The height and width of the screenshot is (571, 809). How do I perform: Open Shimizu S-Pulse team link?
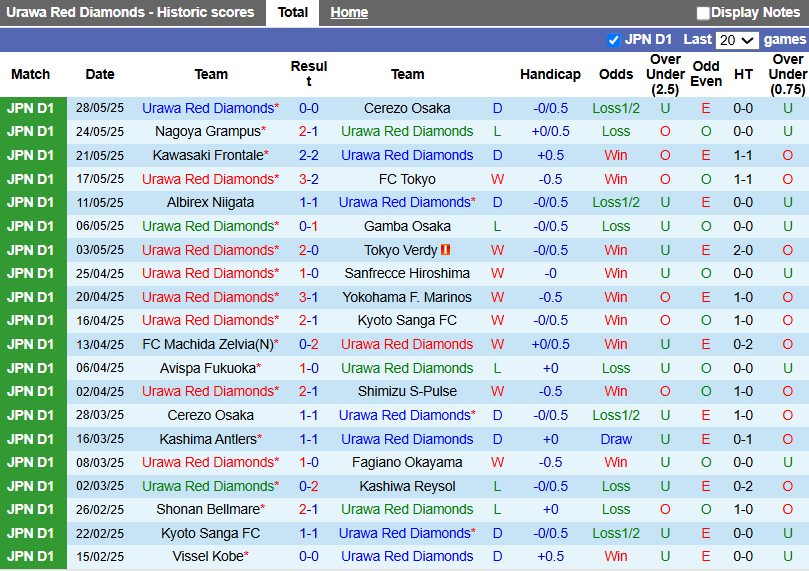[407, 391]
